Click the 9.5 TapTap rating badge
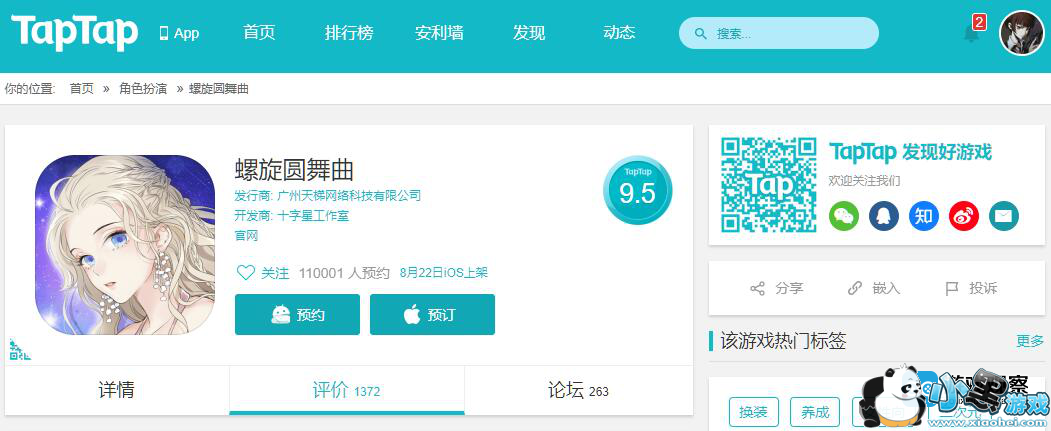Viewport: 1051px width, 431px height. [x=637, y=191]
